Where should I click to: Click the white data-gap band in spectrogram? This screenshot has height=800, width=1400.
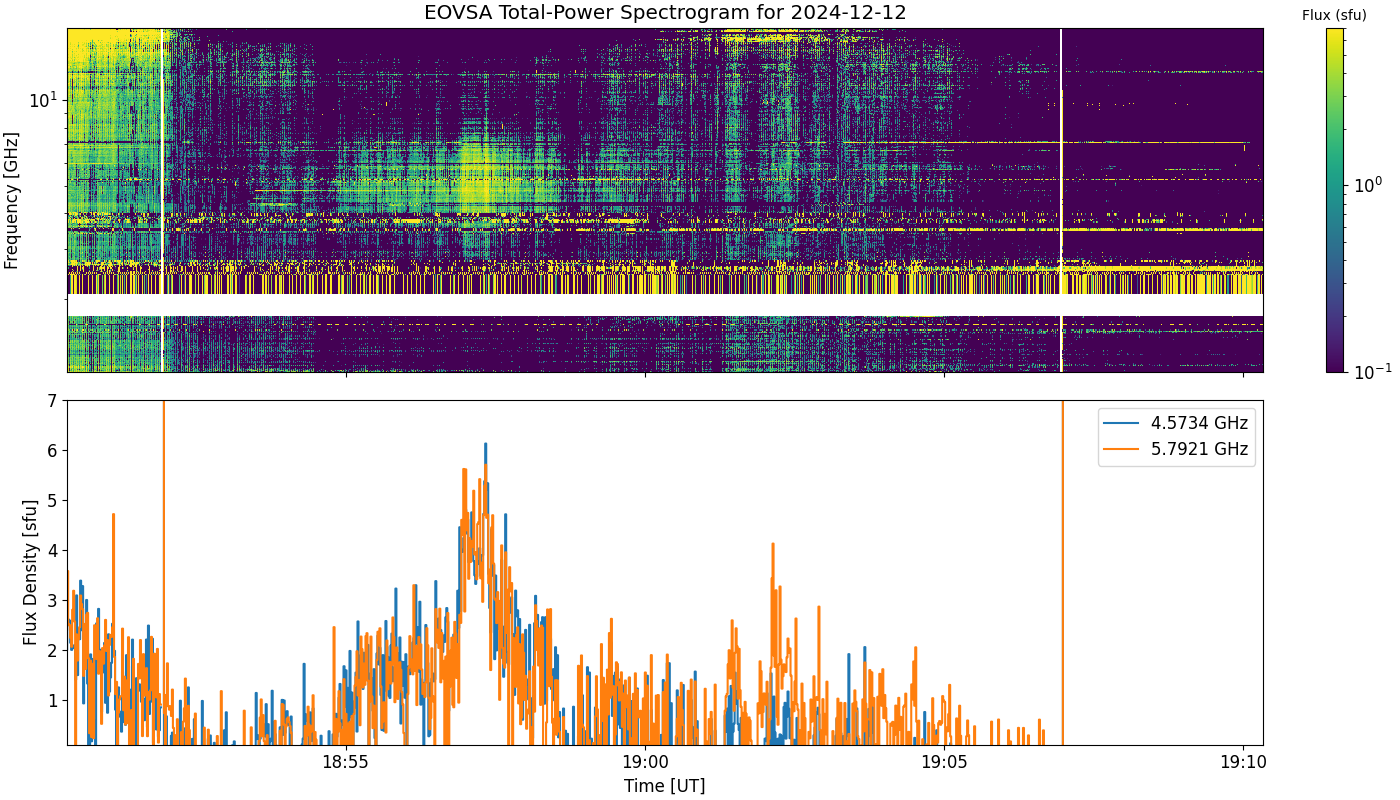pyautogui.click(x=665, y=305)
